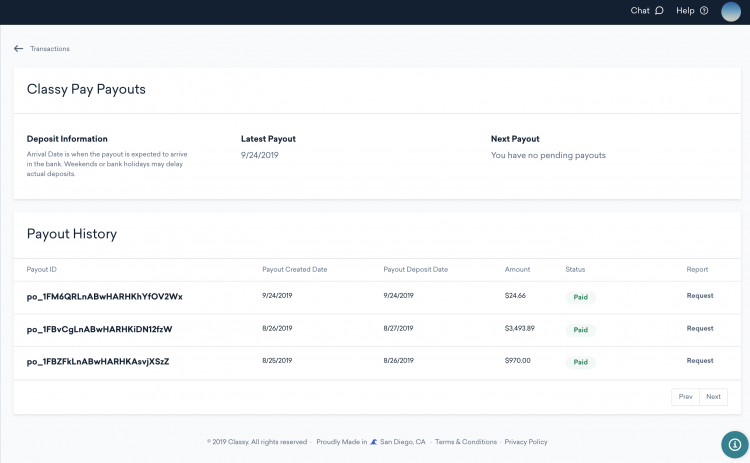Click the Paid badge in the $970.00 row
The height and width of the screenshot is (463, 750).
[581, 362]
